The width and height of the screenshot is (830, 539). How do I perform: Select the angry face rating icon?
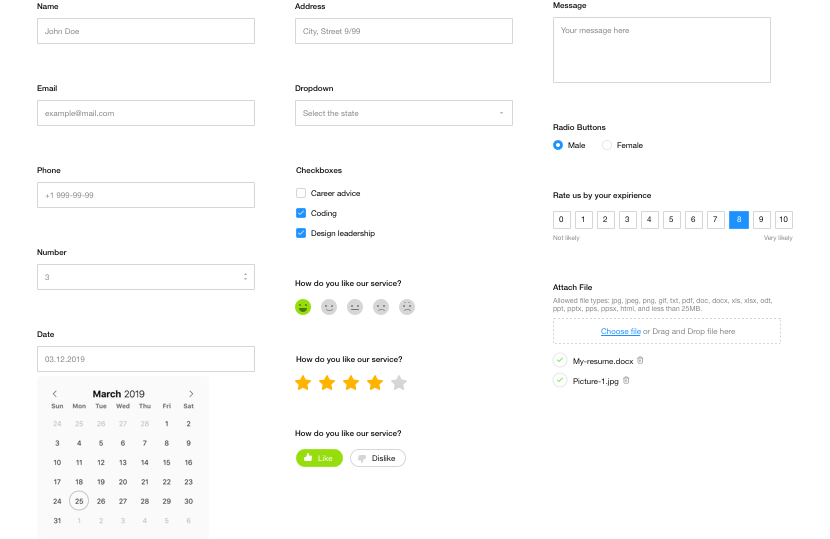tap(407, 307)
